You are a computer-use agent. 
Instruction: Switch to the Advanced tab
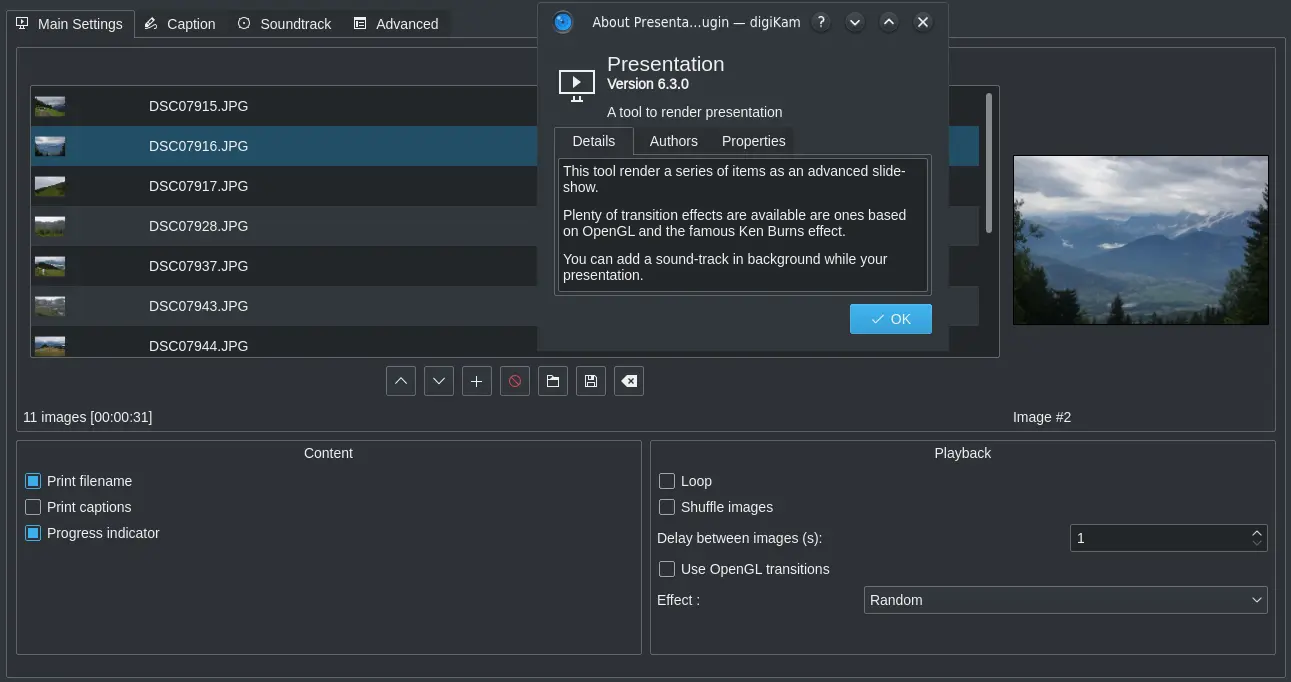coord(396,23)
